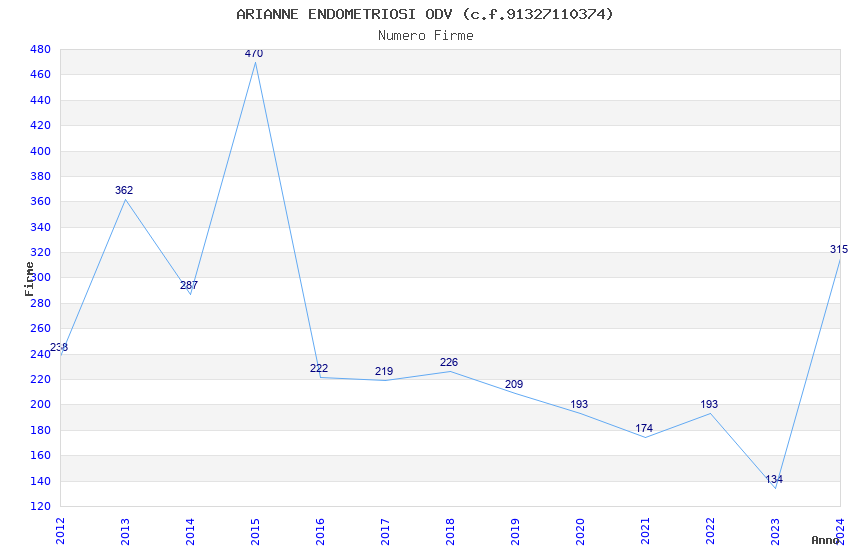850x550 pixels.
Task: Select the data label 238
Action: [x=59, y=347]
